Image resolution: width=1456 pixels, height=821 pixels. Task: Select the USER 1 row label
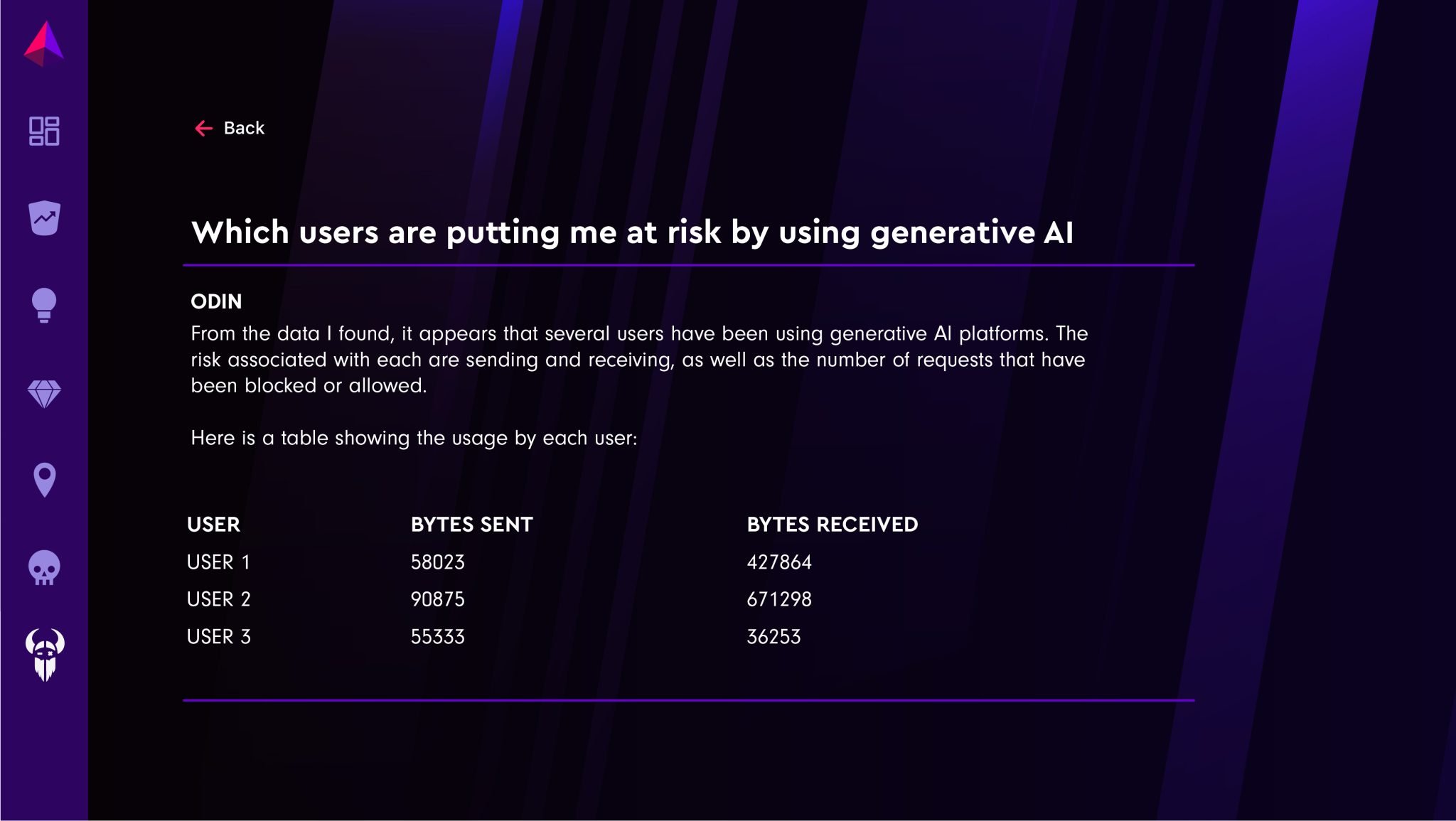(218, 562)
